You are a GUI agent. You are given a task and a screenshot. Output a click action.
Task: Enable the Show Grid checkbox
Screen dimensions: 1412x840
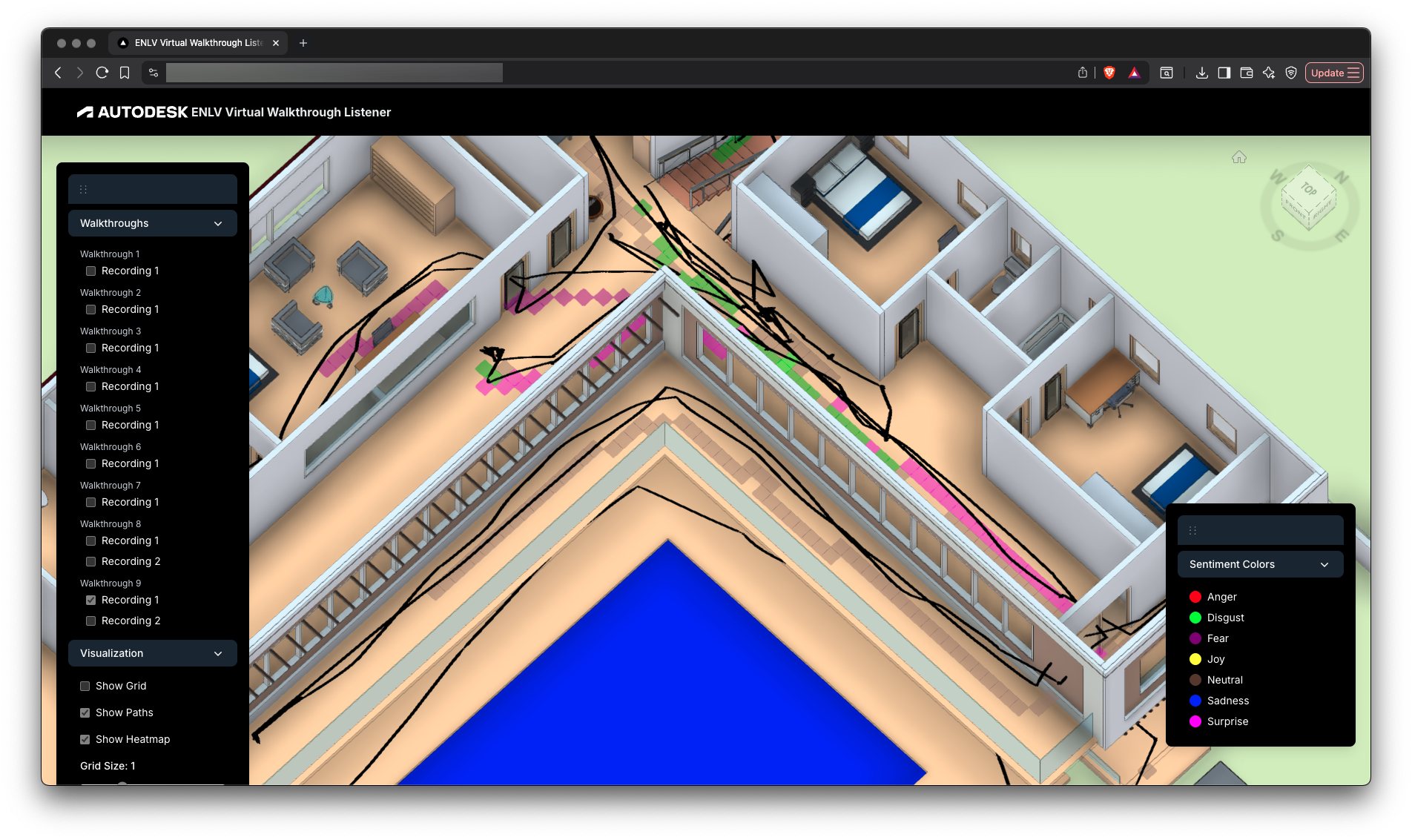point(85,686)
